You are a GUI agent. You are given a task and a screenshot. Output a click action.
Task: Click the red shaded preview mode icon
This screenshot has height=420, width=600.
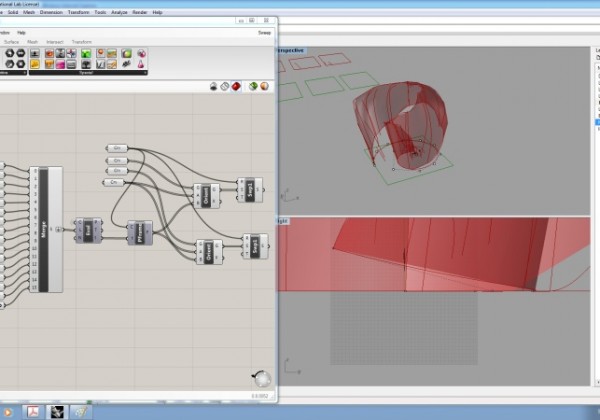237,86
